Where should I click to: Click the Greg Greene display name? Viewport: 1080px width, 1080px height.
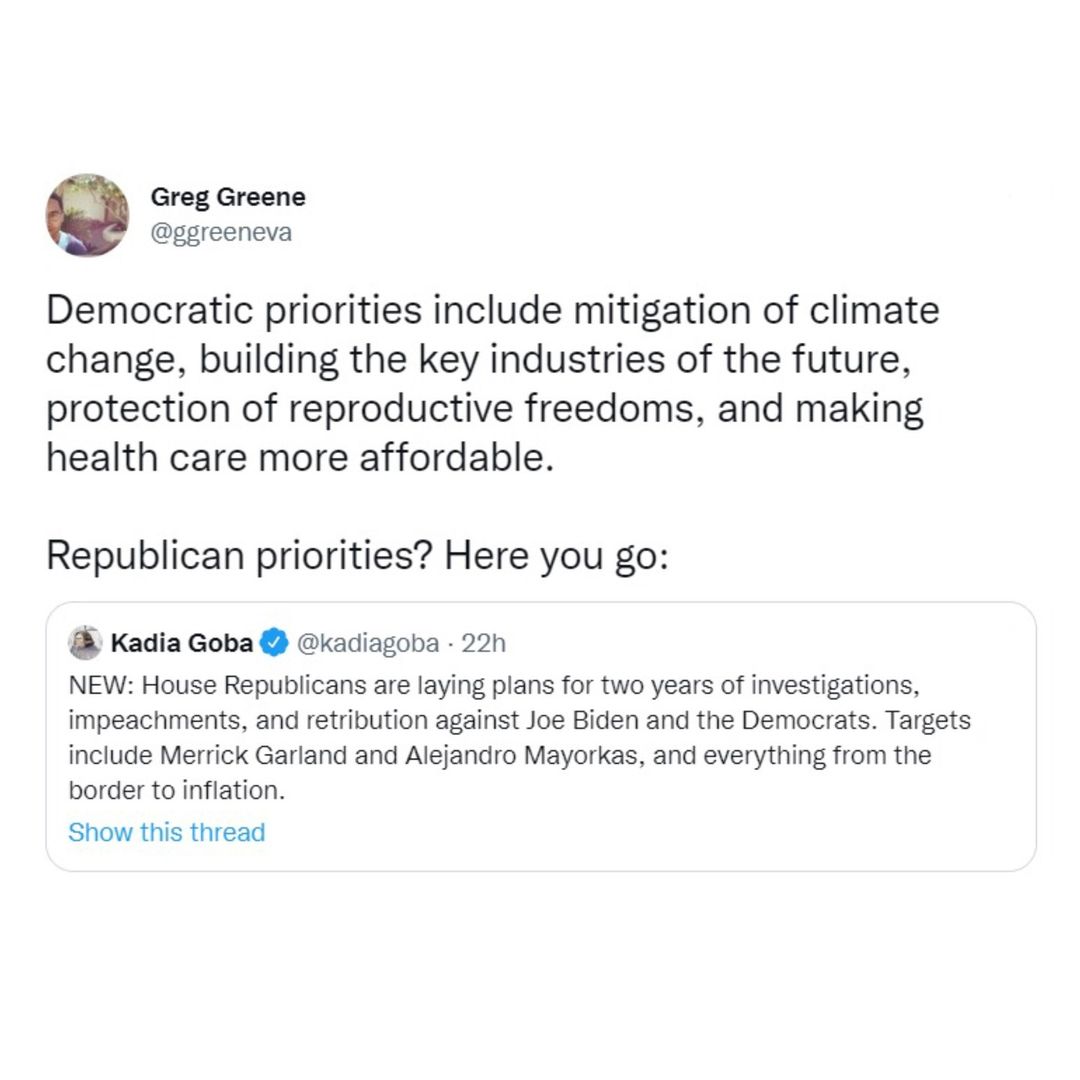coord(228,197)
